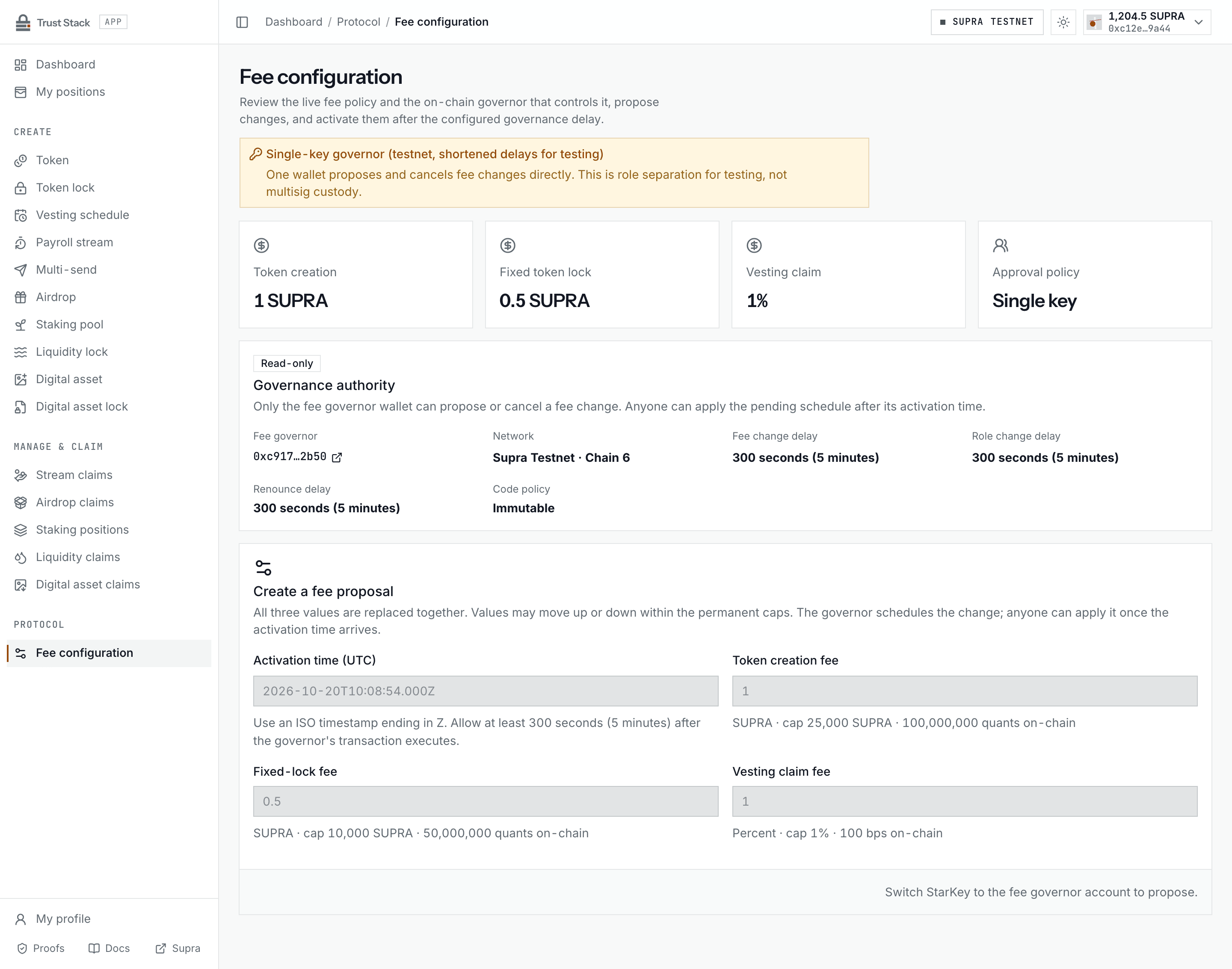Open the Multi-send paper plane icon
This screenshot has height=969, width=1232.
coord(21,270)
